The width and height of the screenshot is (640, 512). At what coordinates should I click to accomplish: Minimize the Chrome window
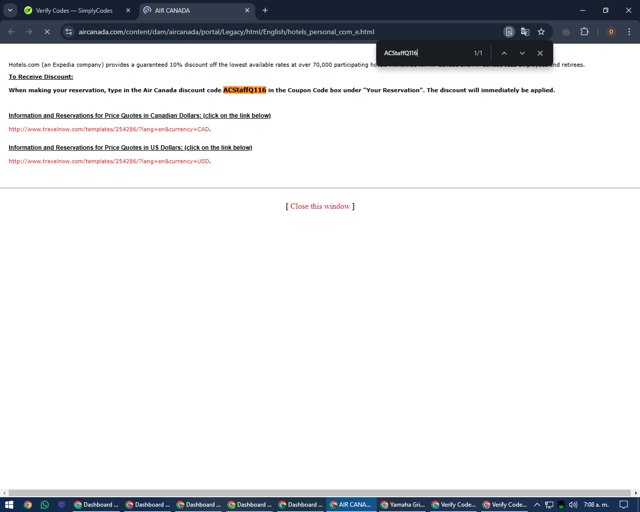click(582, 11)
